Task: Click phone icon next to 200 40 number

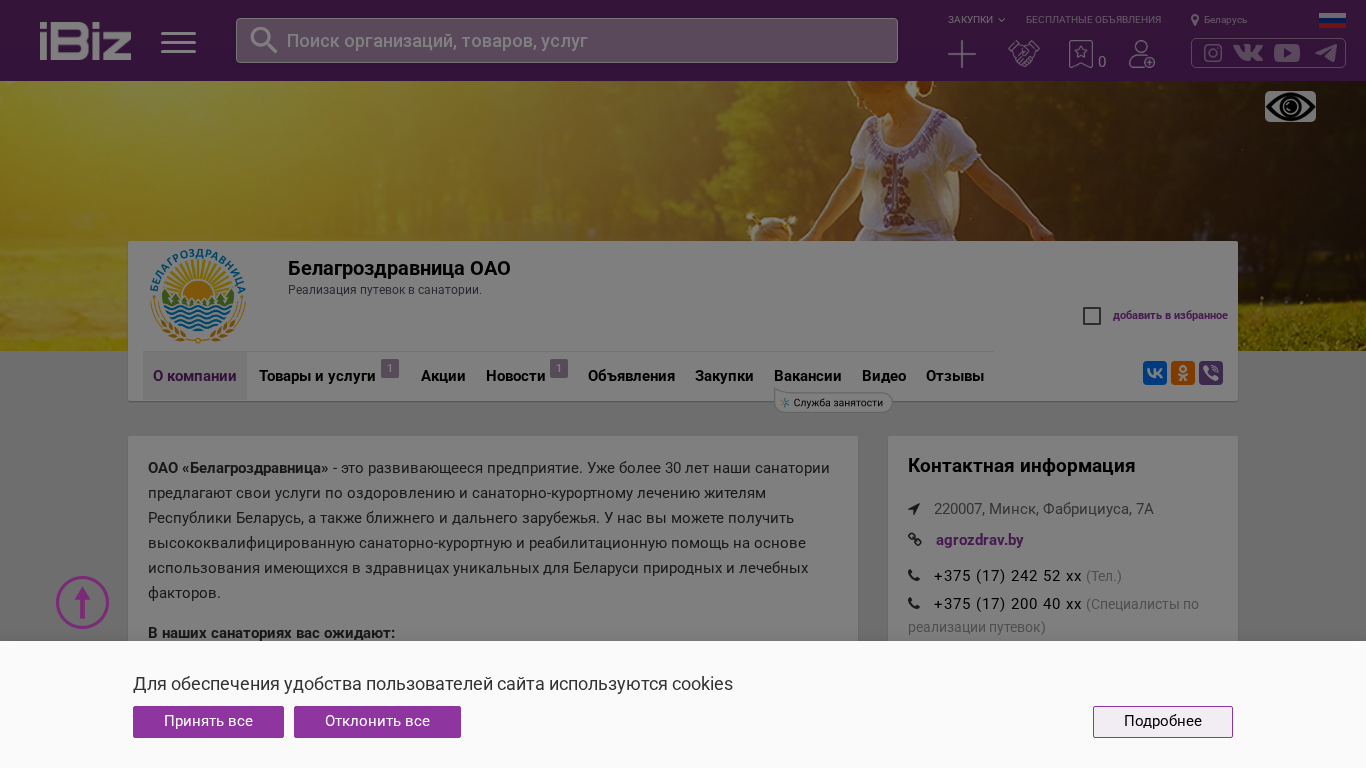Action: pos(914,604)
